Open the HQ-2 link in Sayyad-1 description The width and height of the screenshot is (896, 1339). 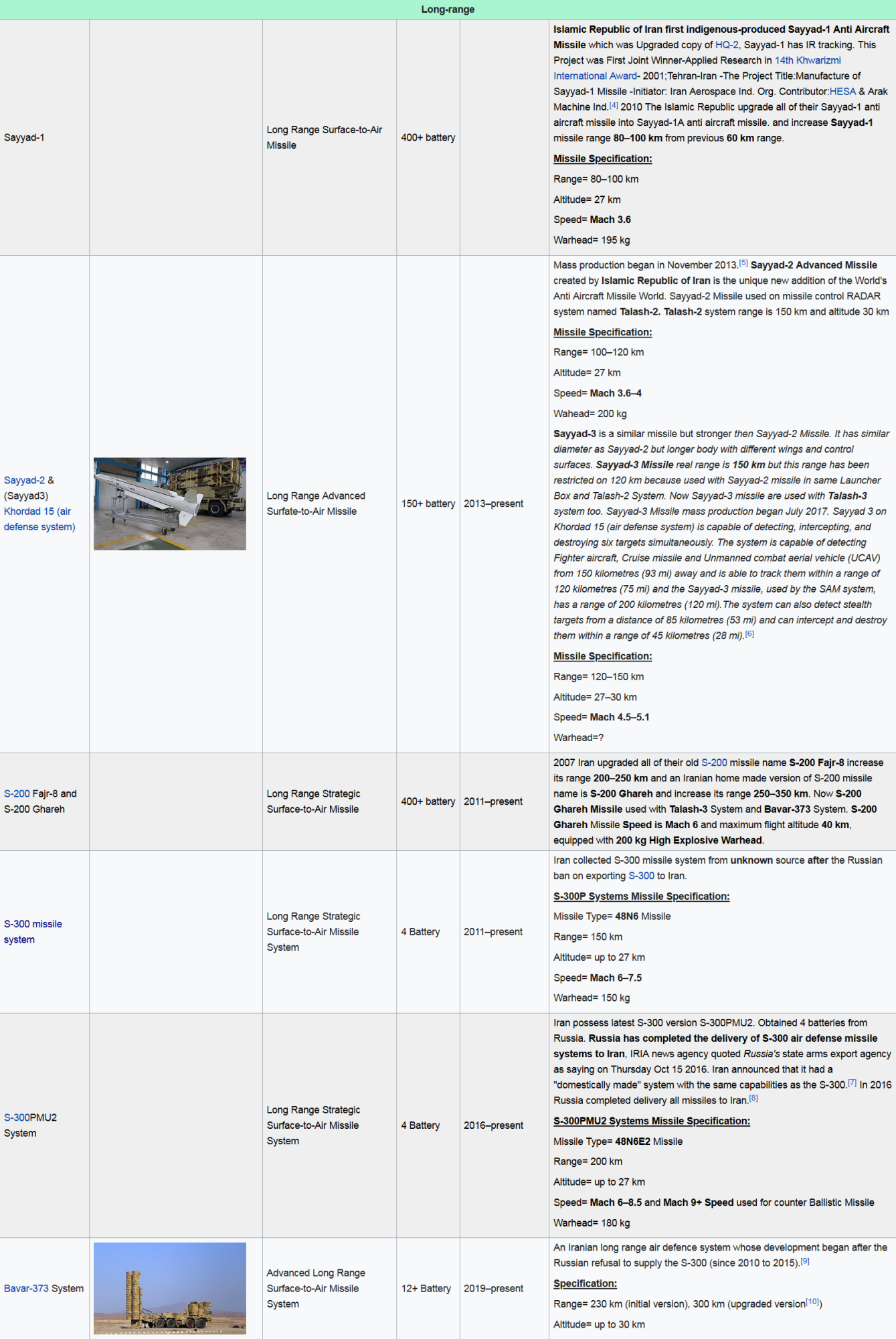tap(727, 45)
